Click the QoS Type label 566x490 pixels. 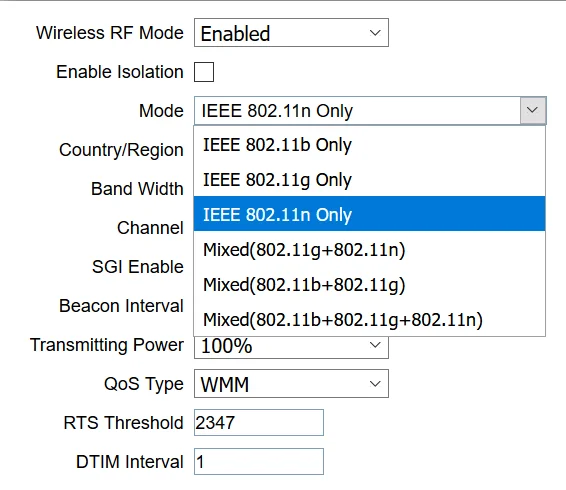[x=144, y=384]
